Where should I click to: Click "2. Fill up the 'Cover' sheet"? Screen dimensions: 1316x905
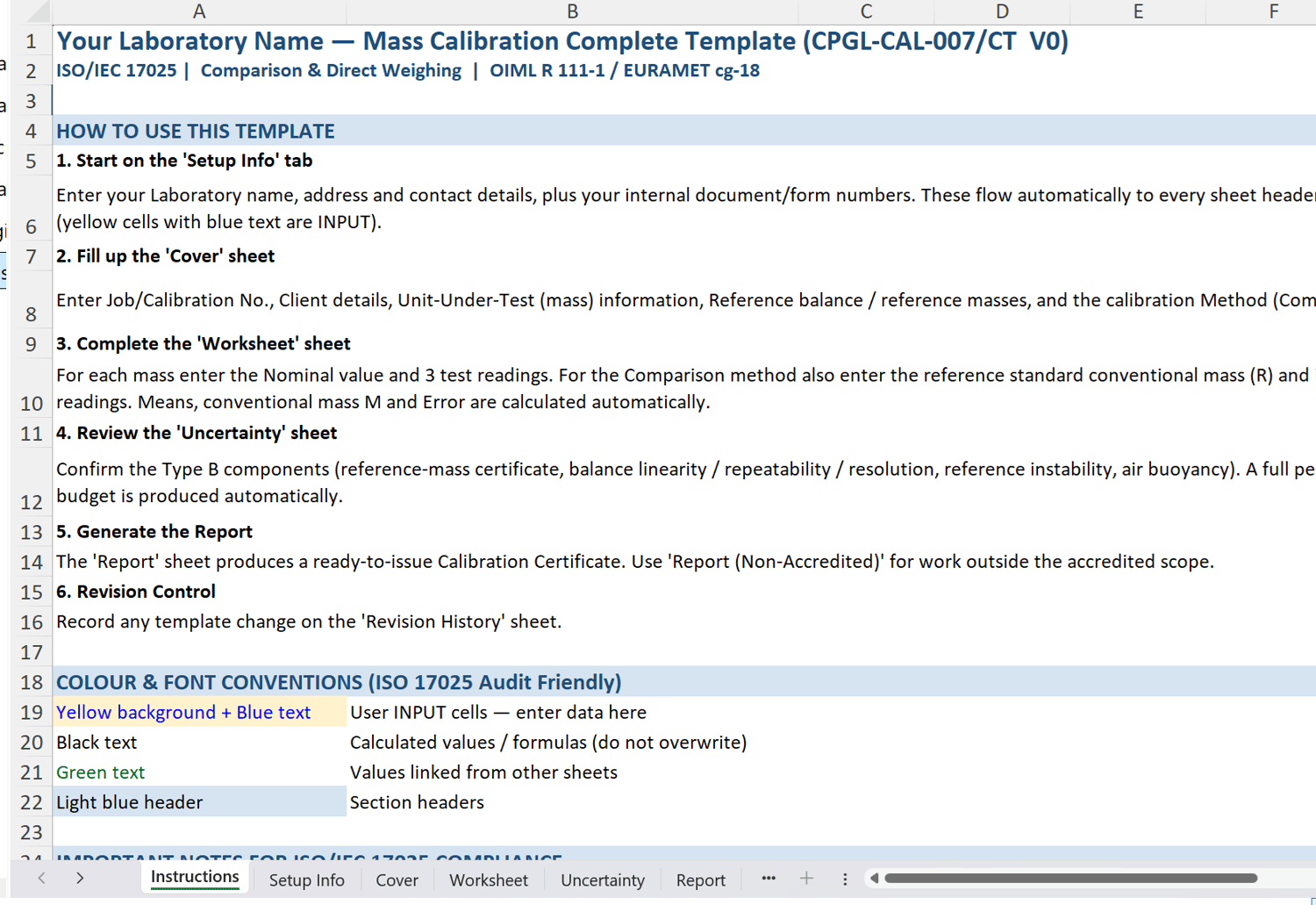(x=166, y=256)
